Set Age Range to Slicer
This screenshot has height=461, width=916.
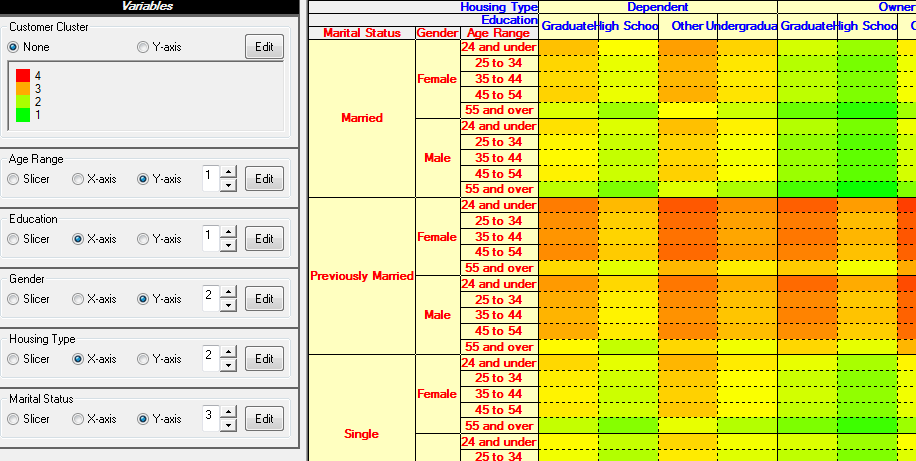click(13, 179)
